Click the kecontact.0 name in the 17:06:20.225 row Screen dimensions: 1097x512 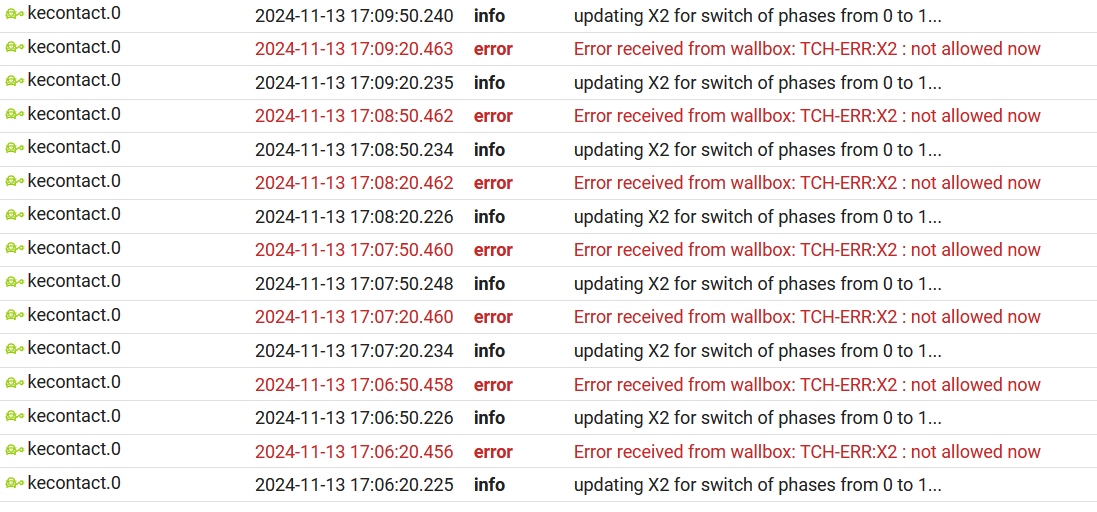[x=74, y=483]
